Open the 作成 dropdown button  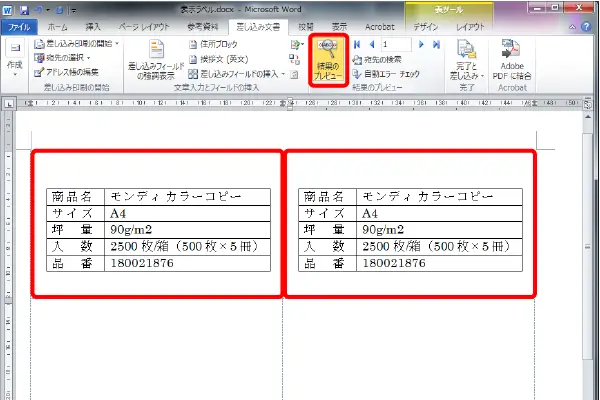point(15,57)
